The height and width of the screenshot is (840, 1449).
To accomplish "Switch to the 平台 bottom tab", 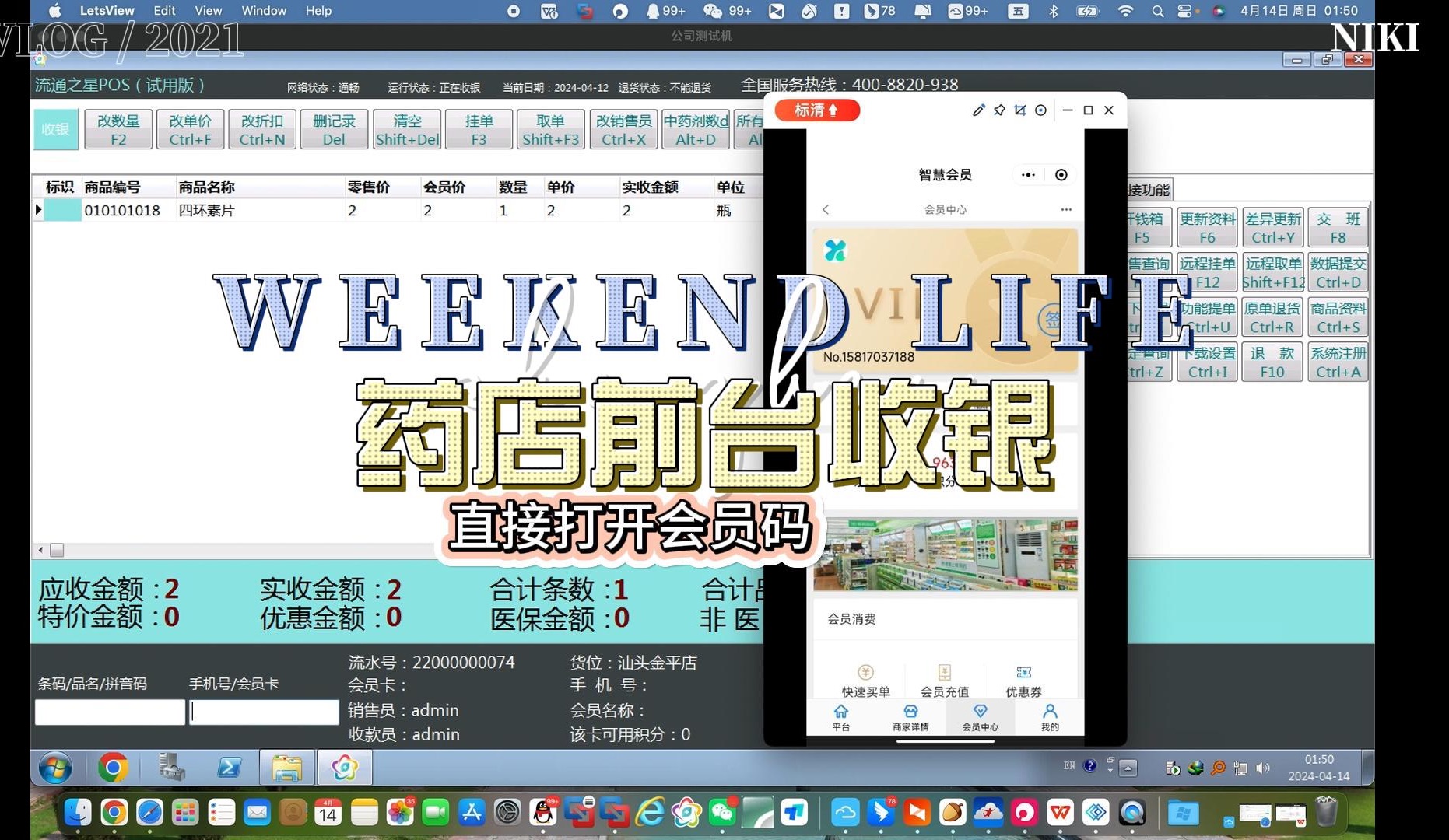I will (x=841, y=717).
